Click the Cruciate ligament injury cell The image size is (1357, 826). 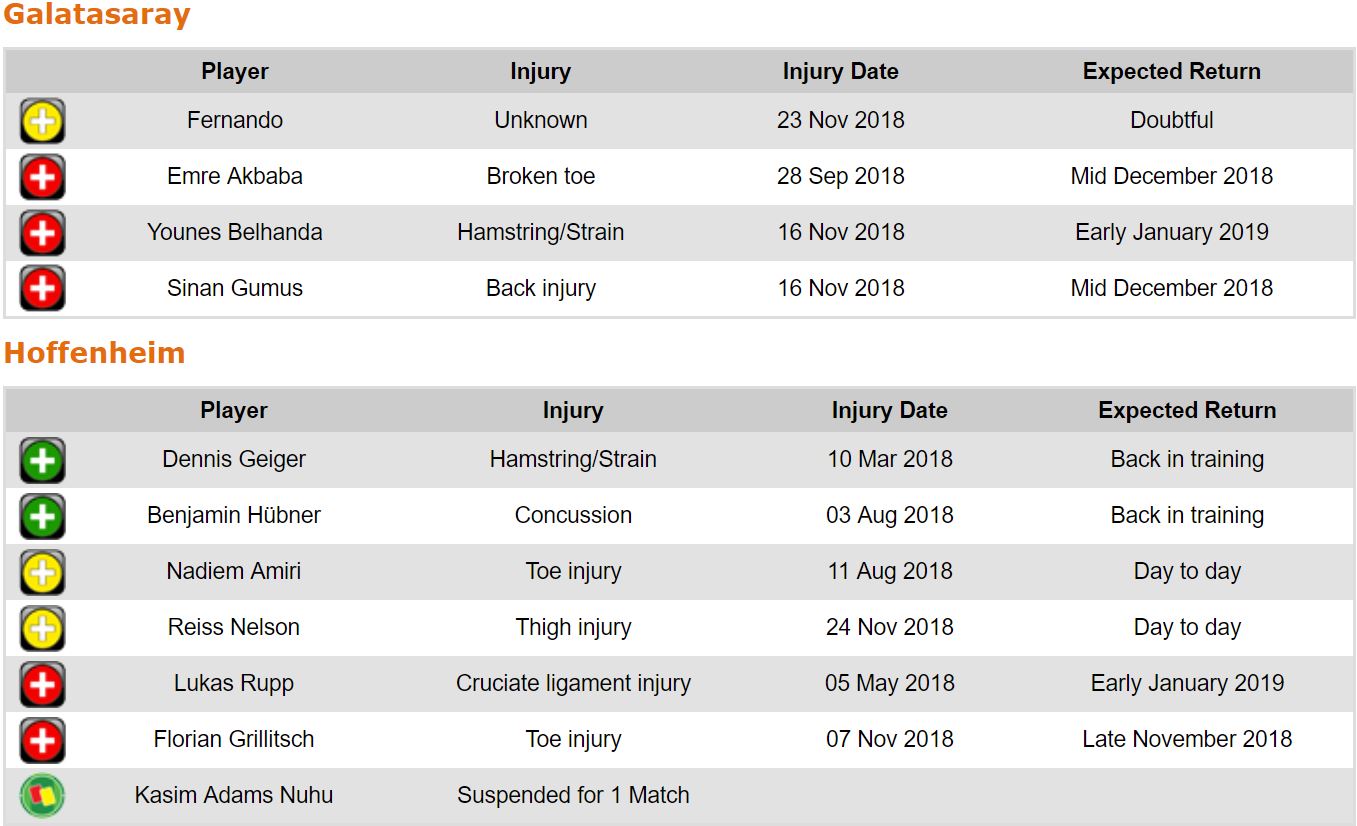click(x=573, y=683)
